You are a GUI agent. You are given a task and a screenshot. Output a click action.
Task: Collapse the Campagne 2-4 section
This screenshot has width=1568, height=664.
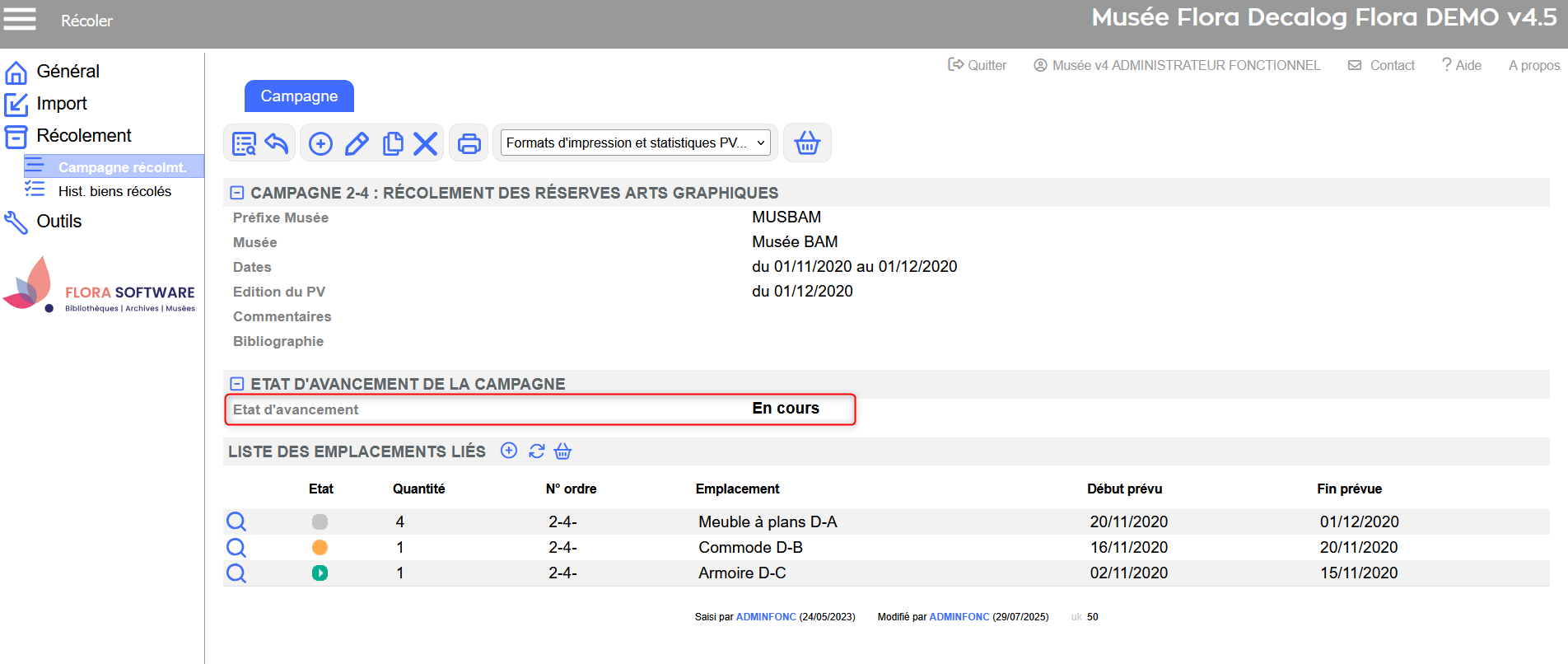[x=237, y=193]
